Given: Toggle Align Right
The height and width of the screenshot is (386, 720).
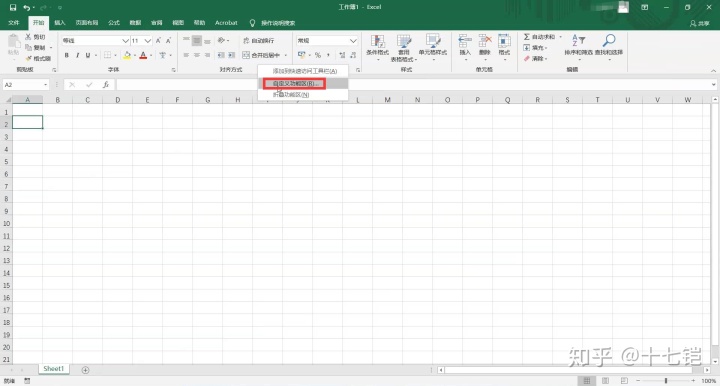Looking at the screenshot, I should [x=208, y=55].
